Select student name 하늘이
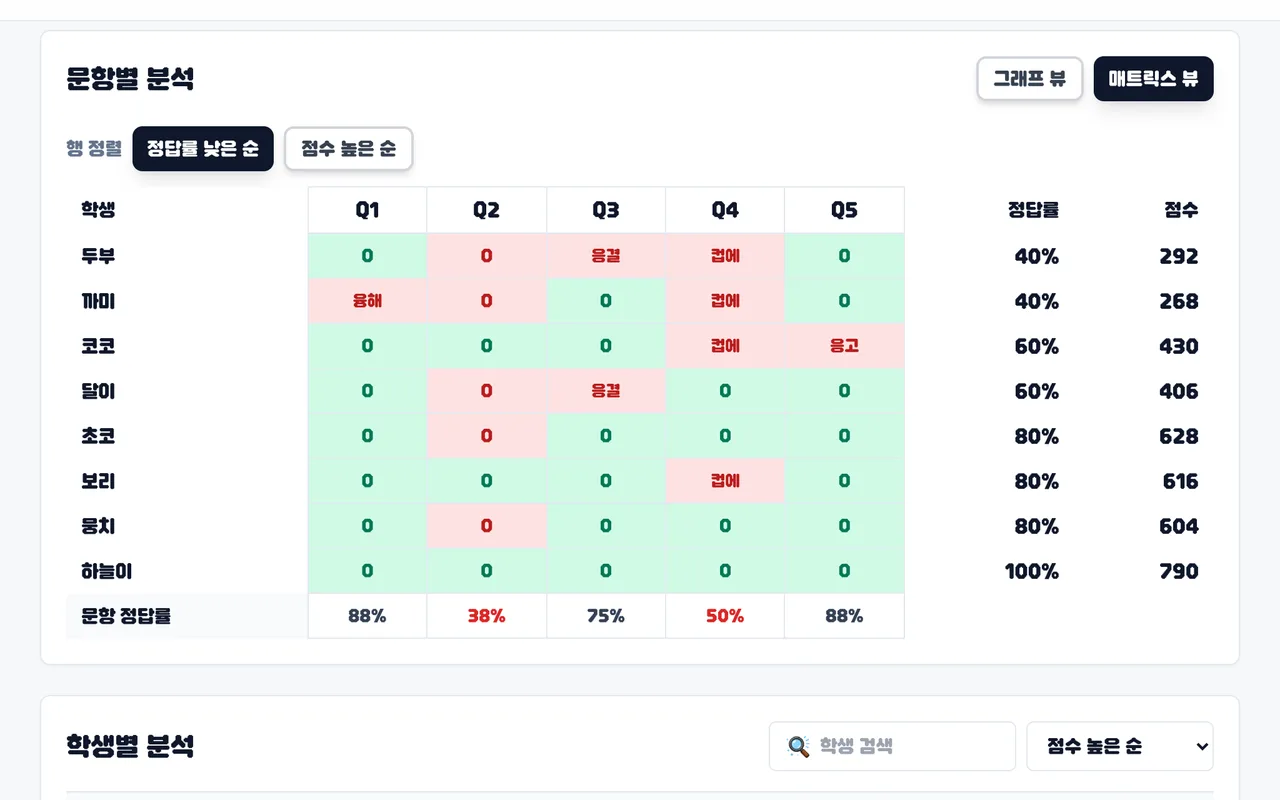 (106, 571)
